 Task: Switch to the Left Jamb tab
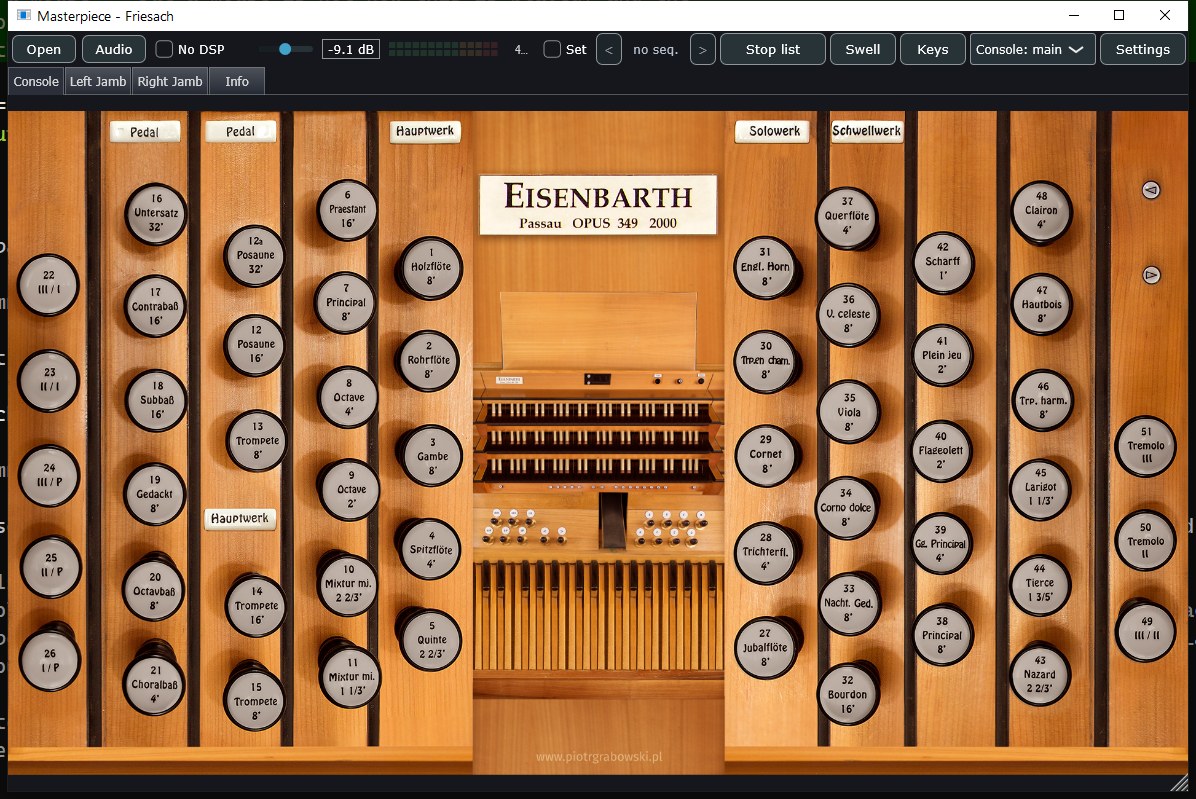98,81
